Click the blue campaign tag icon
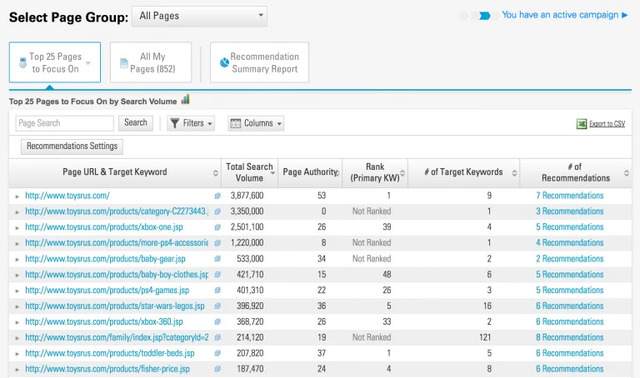Viewport: 640px width, 378px height. (x=484, y=16)
